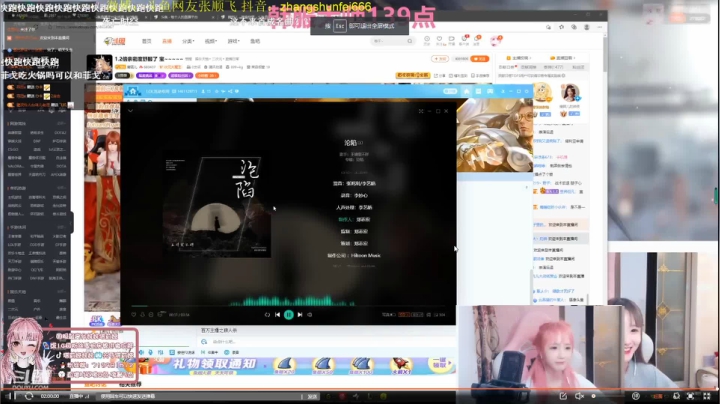Open the 首页 tab on Douyu
Image resolution: width=720 pixels, height=404 pixels.
[x=146, y=41]
